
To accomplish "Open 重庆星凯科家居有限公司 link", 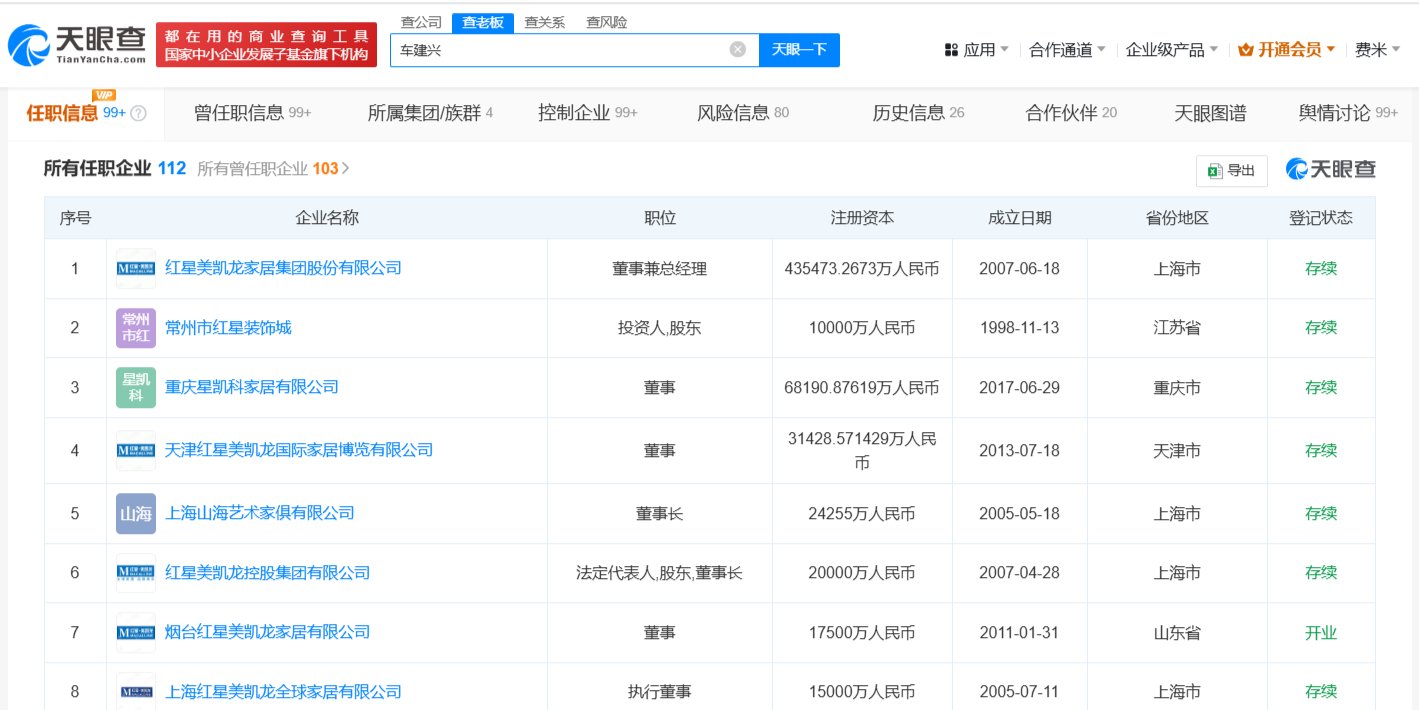I will pyautogui.click(x=252, y=387).
